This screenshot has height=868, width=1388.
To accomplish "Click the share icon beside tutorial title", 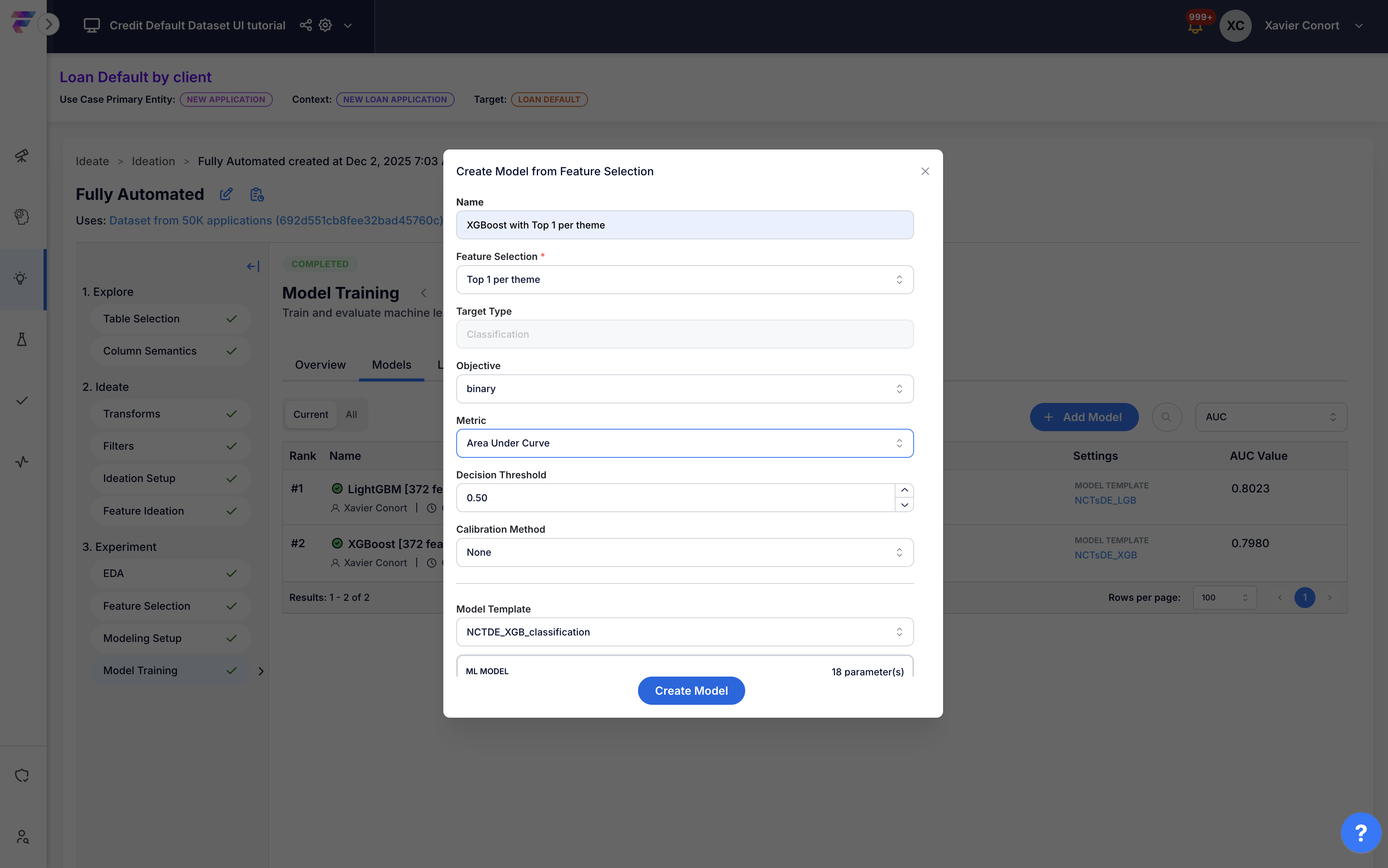I will (305, 25).
